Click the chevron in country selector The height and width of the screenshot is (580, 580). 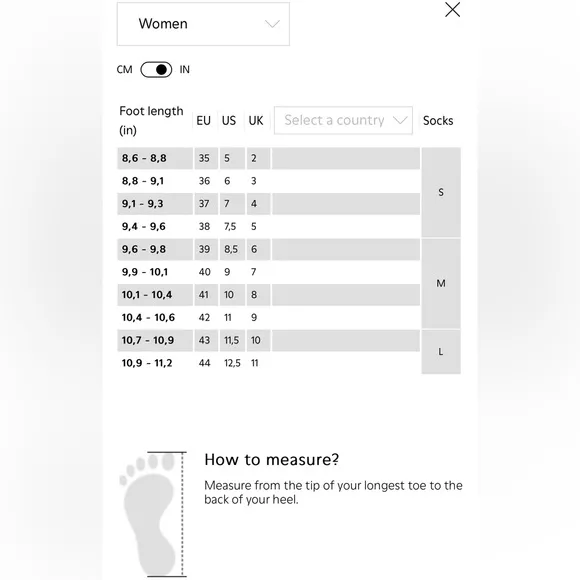pos(400,120)
